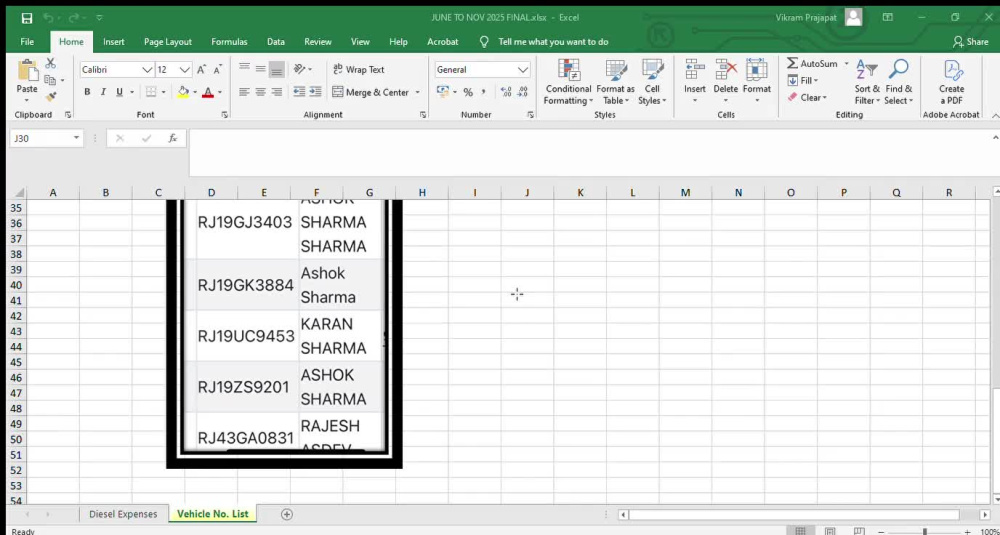Toggle Center alignment
1000x535 pixels.
click(x=260, y=92)
